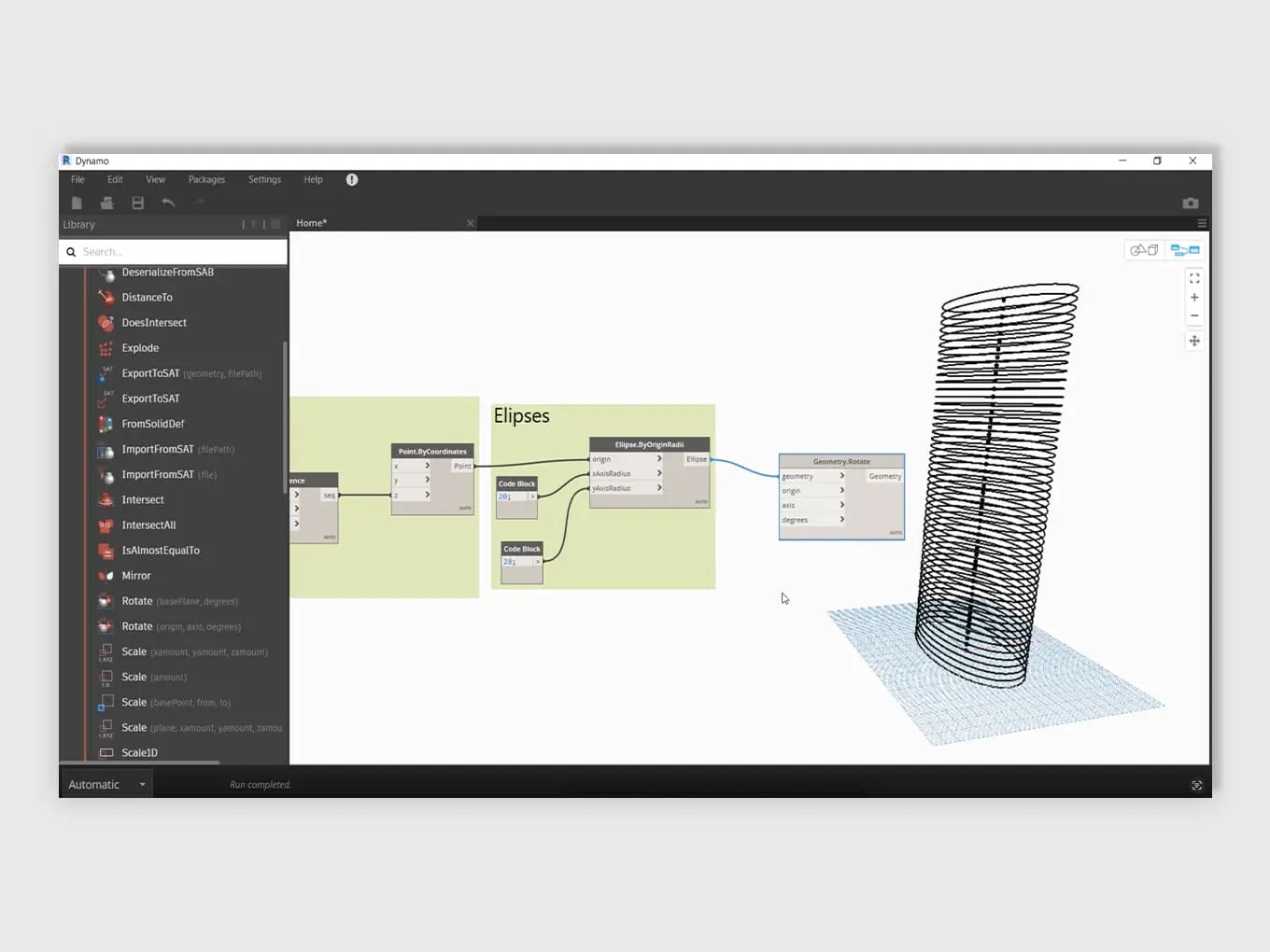This screenshot has height=952, width=1270.
Task: Click the New file toolbar icon
Action: (77, 203)
